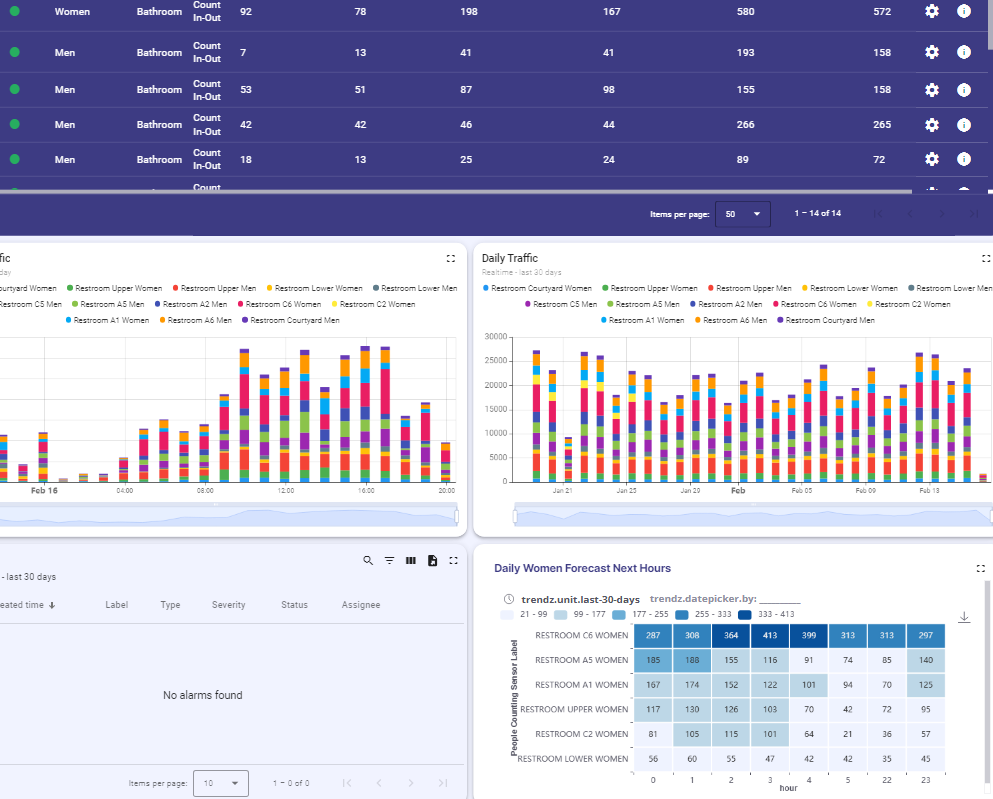
Task: Sort alarms by the Status column header
Action: tap(294, 605)
